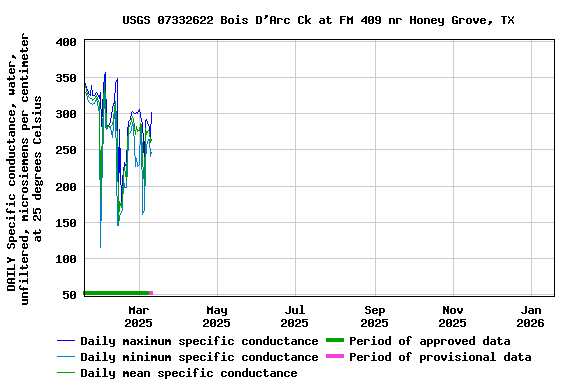This screenshot has height=384, width=576.
Task: Click the y-axis value 150
Action: pyautogui.click(x=66, y=223)
